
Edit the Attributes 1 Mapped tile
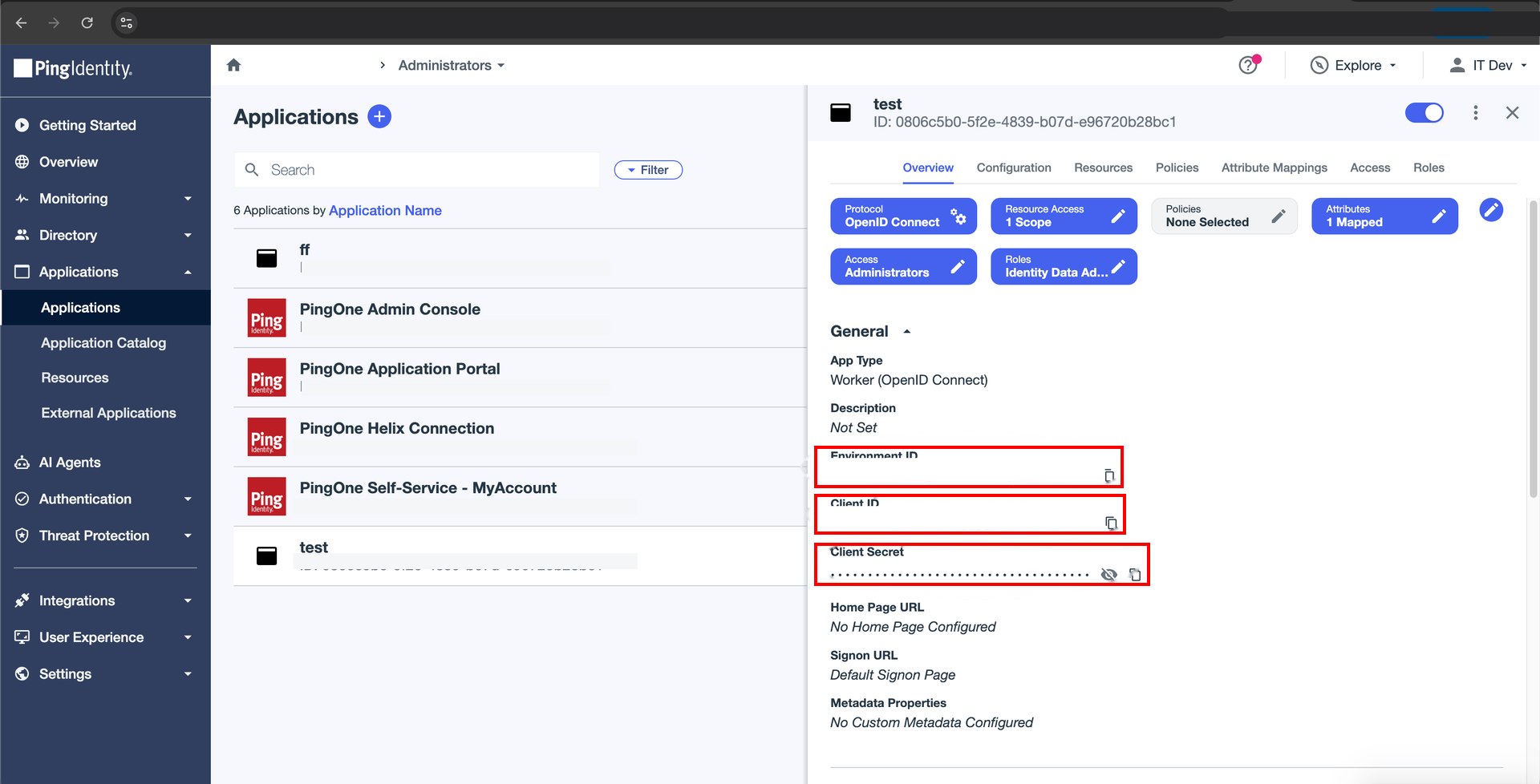point(1384,216)
